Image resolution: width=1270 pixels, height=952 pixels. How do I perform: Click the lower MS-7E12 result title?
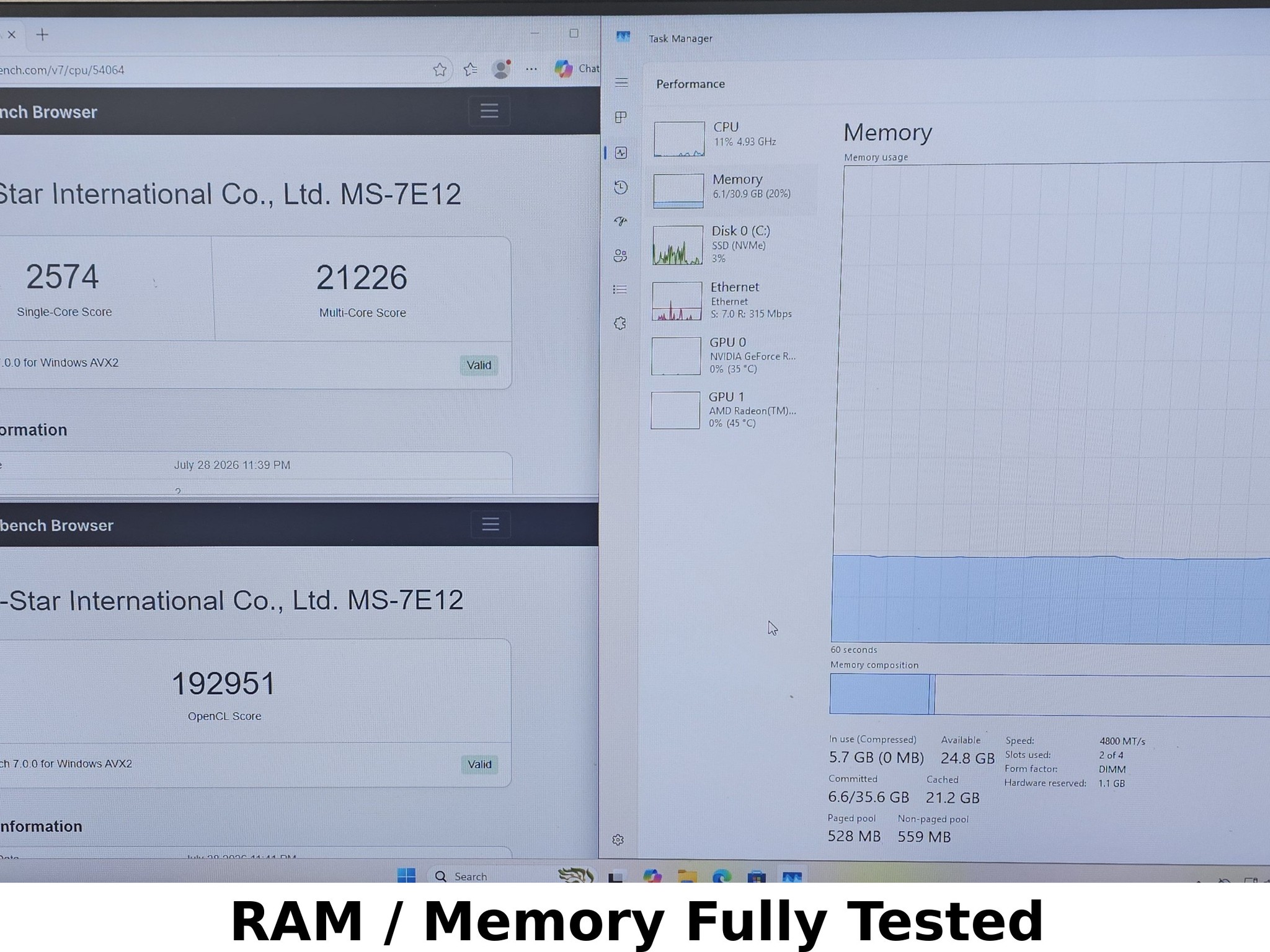(x=231, y=600)
